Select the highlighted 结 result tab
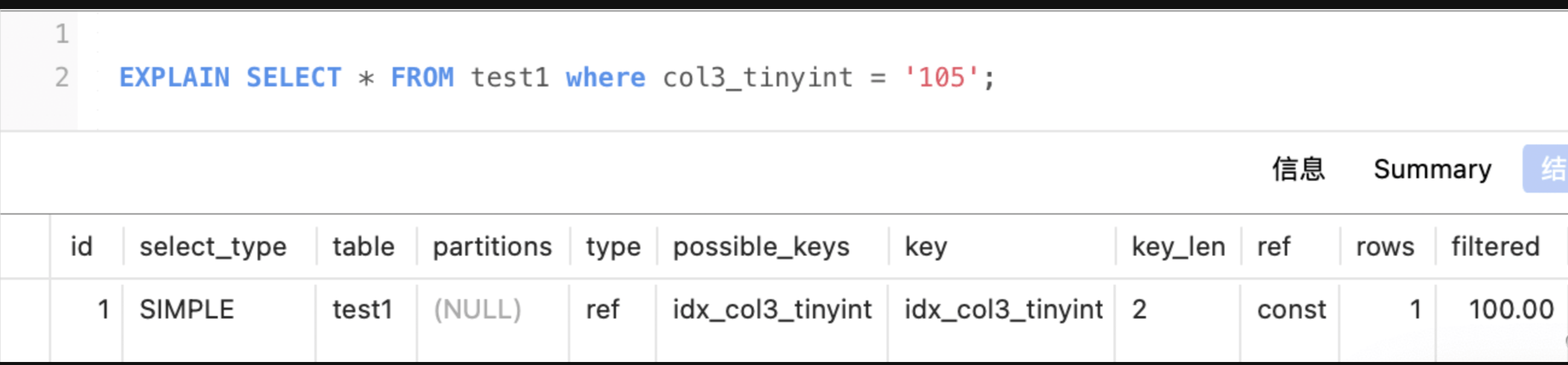The image size is (1568, 365). click(1549, 169)
